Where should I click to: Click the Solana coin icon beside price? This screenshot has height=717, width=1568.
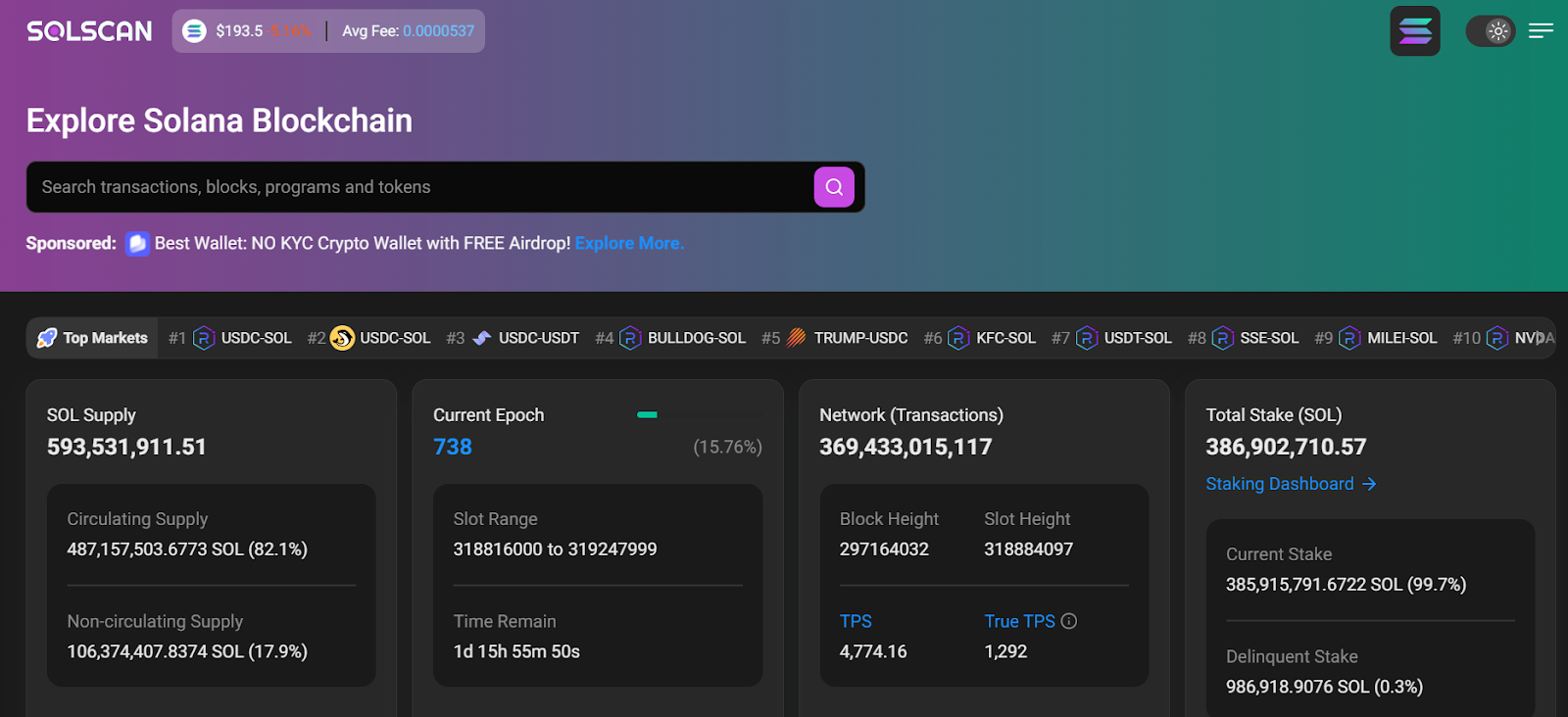195,31
